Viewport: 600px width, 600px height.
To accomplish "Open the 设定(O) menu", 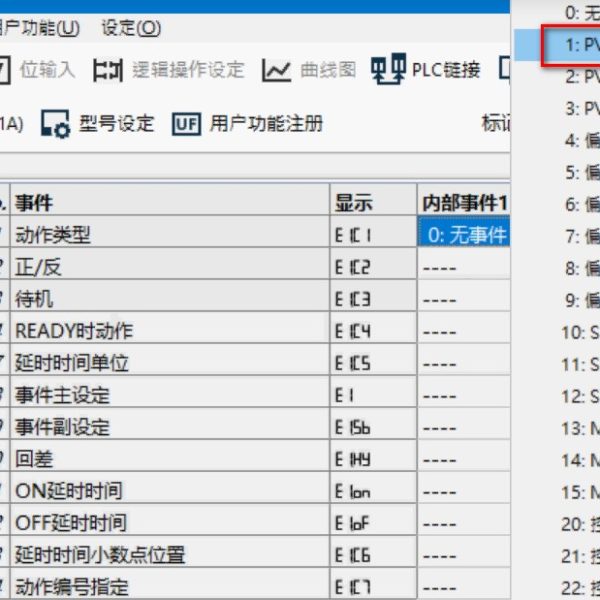I will point(131,28).
